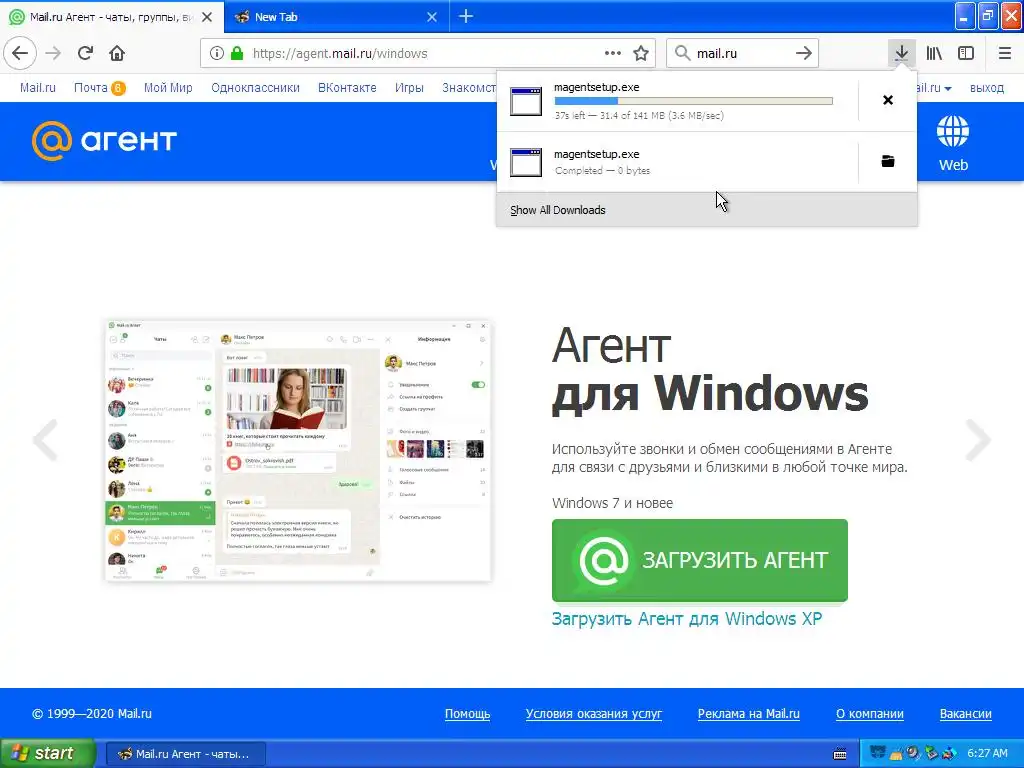Close the New Tab tab
1024x768 pixels.
(432, 17)
